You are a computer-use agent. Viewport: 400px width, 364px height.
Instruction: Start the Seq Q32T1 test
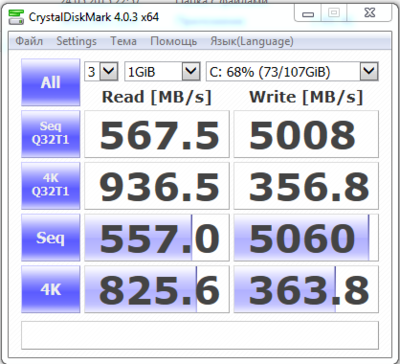[x=51, y=134]
